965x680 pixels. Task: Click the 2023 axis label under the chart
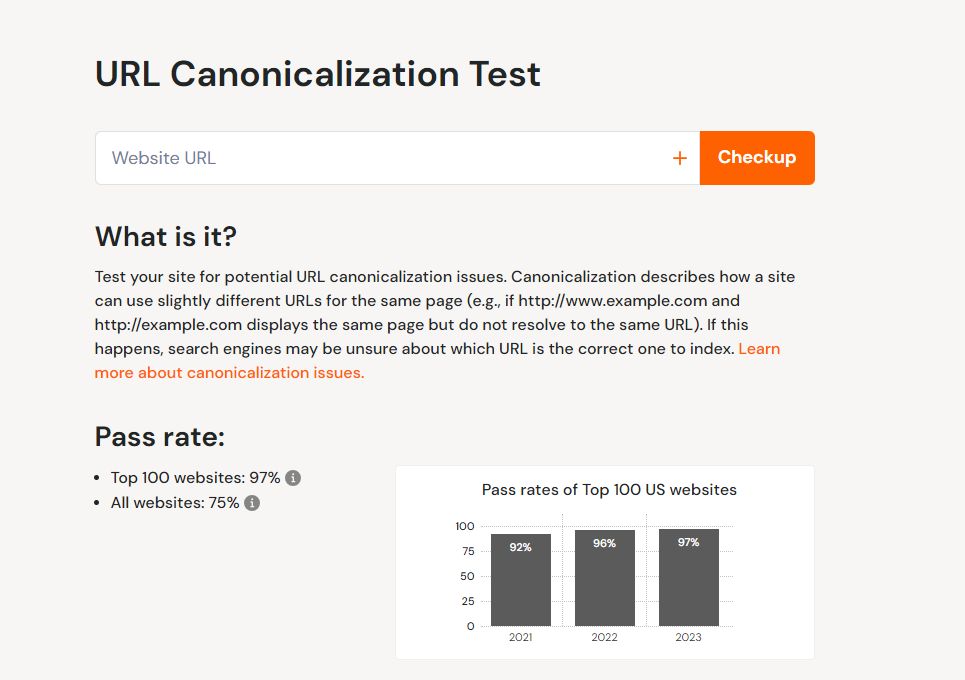click(x=690, y=635)
